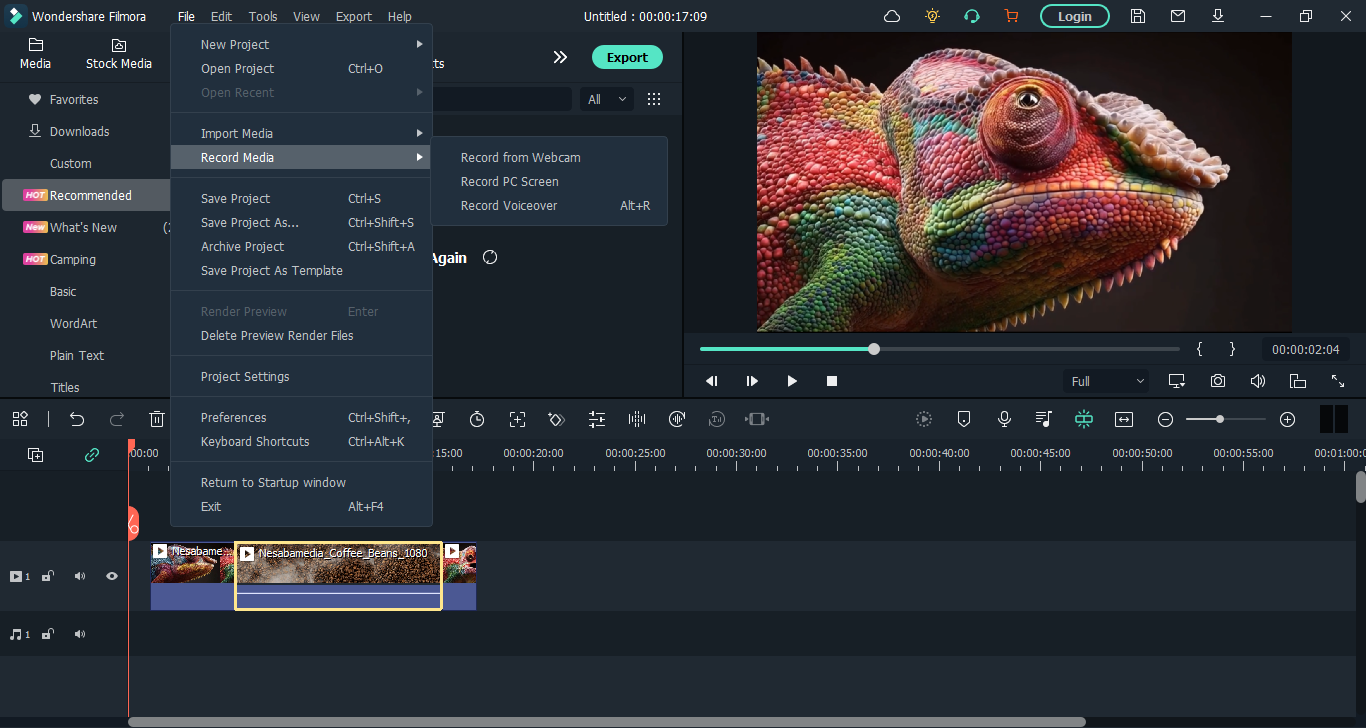
Task: Click the play button in the preview
Action: click(792, 381)
